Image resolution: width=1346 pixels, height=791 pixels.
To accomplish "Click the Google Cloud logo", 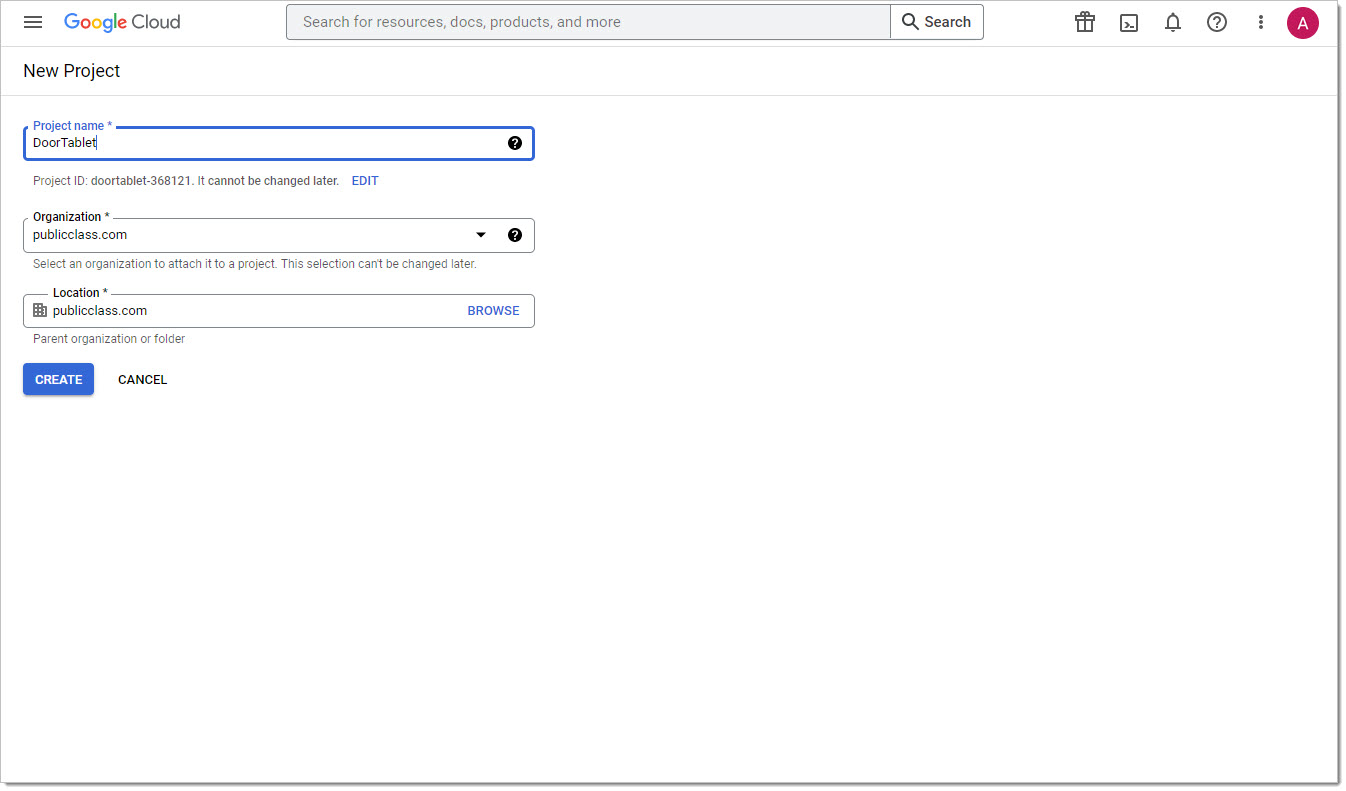I will pyautogui.click(x=122, y=22).
